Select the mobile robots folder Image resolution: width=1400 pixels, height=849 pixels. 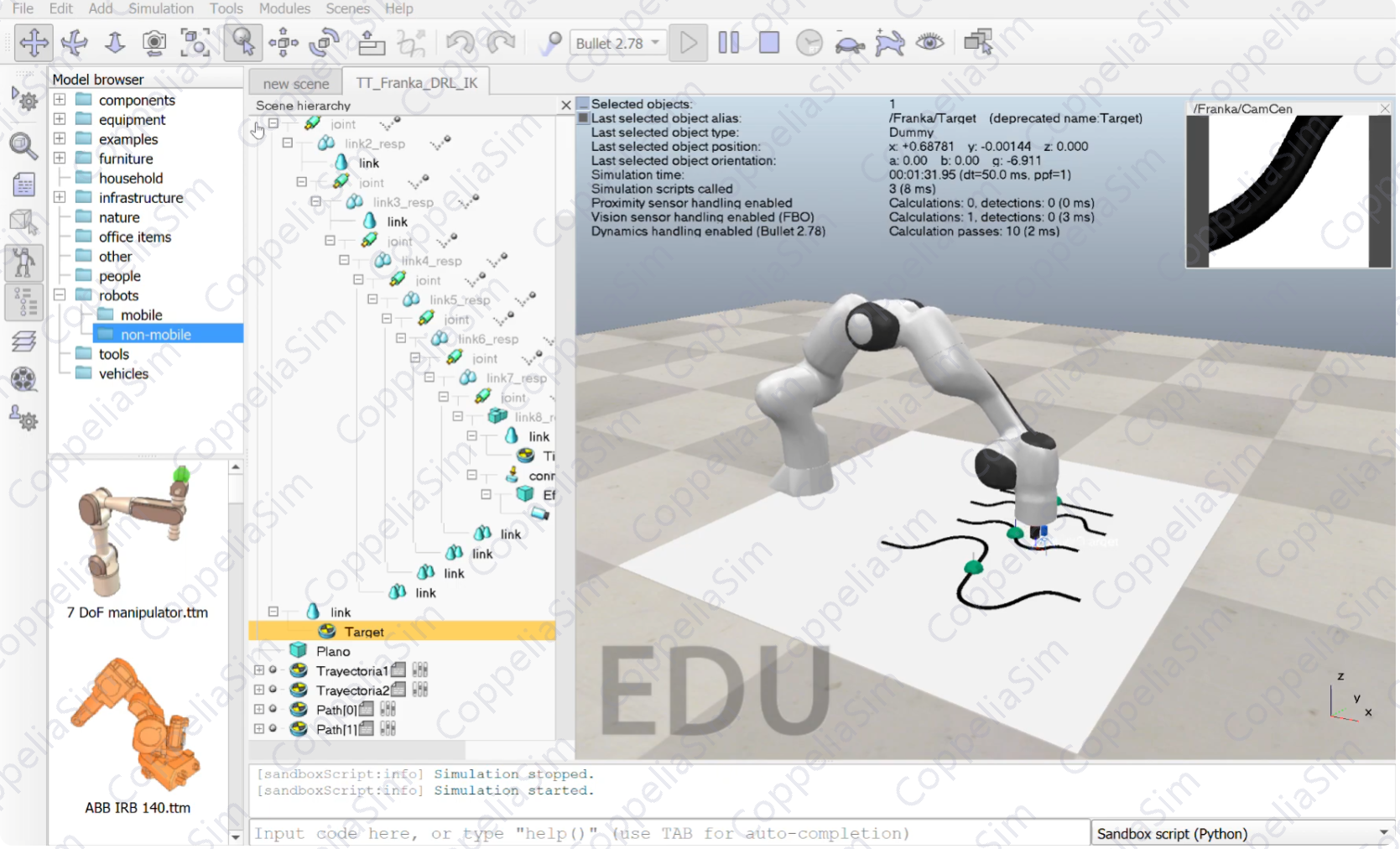pyautogui.click(x=141, y=315)
